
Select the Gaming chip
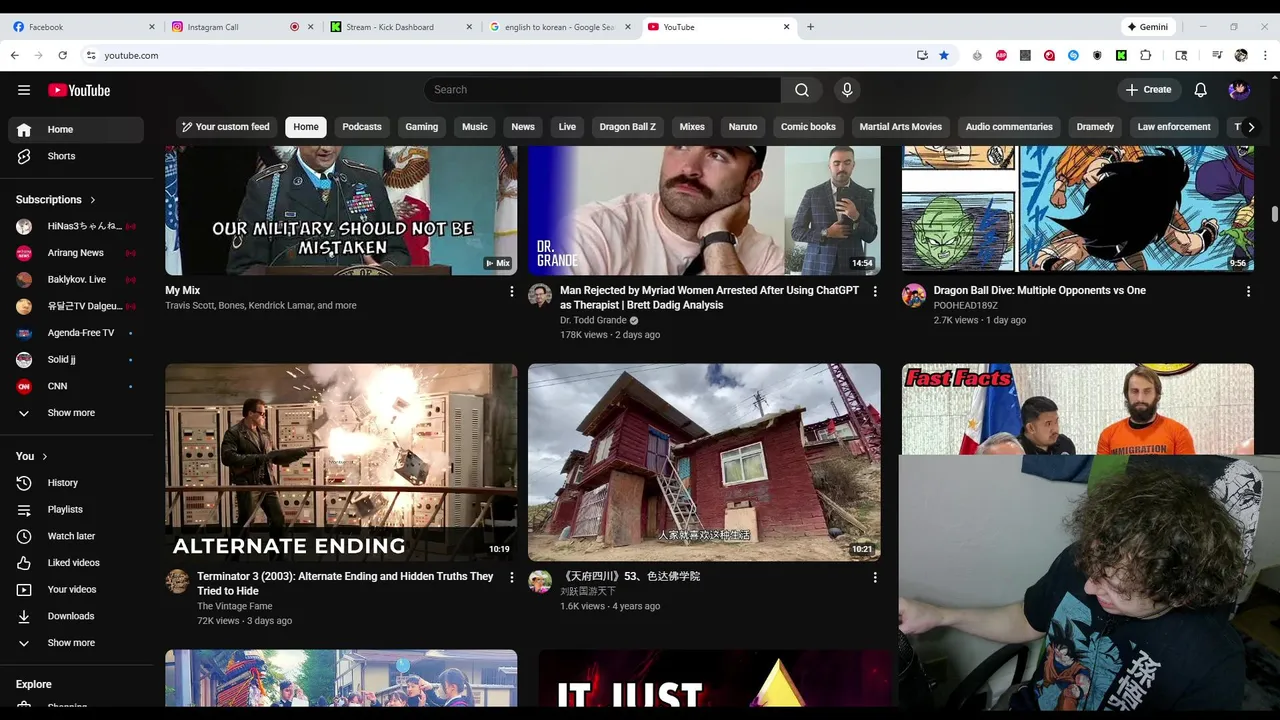[x=421, y=127]
